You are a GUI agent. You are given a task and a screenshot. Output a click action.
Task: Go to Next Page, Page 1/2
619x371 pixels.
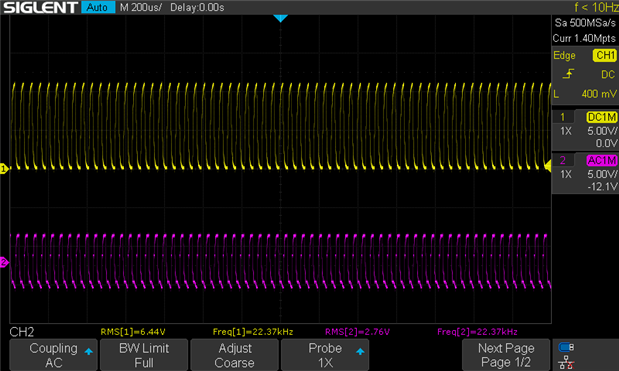(x=506, y=355)
